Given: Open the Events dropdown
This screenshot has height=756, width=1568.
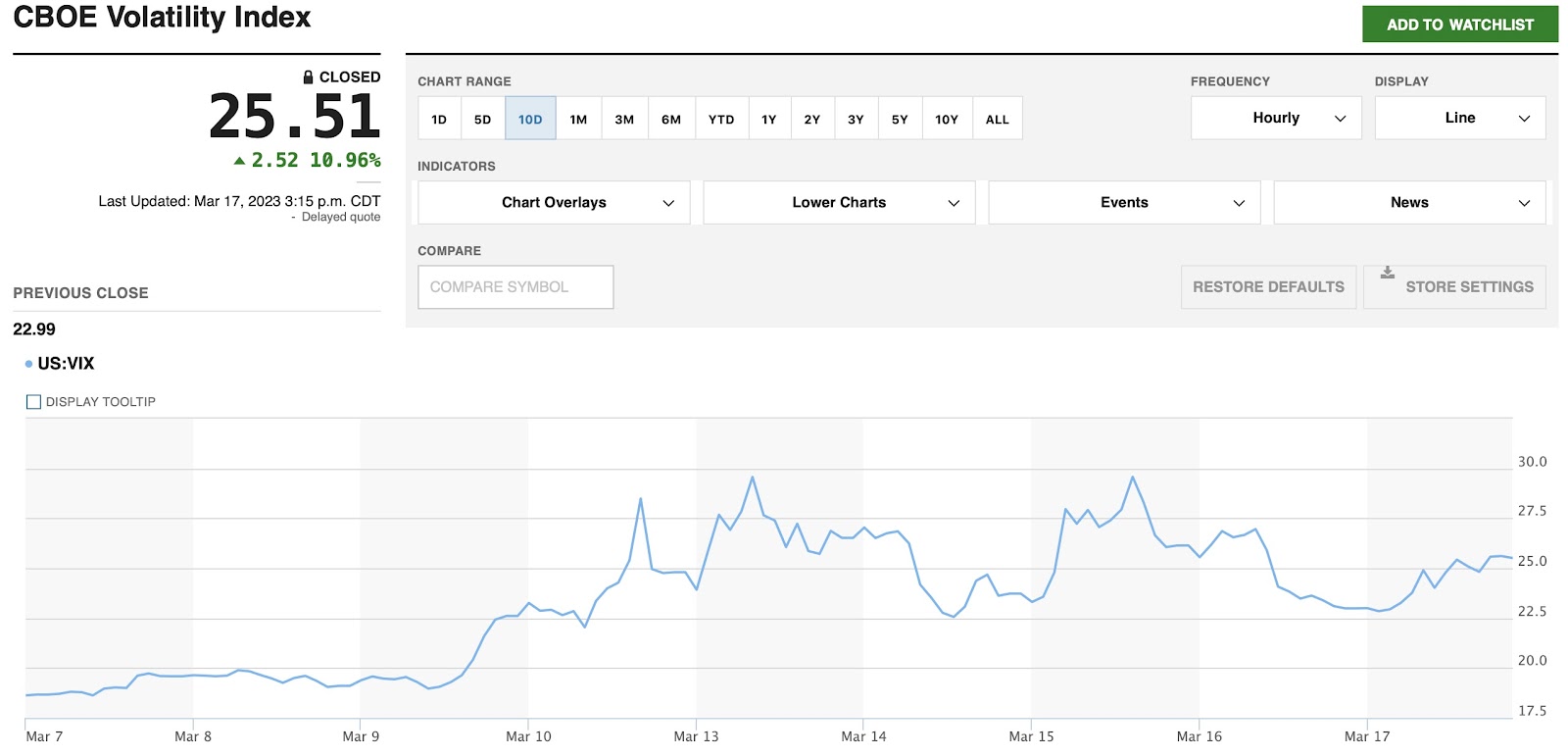Looking at the screenshot, I should point(1124,202).
